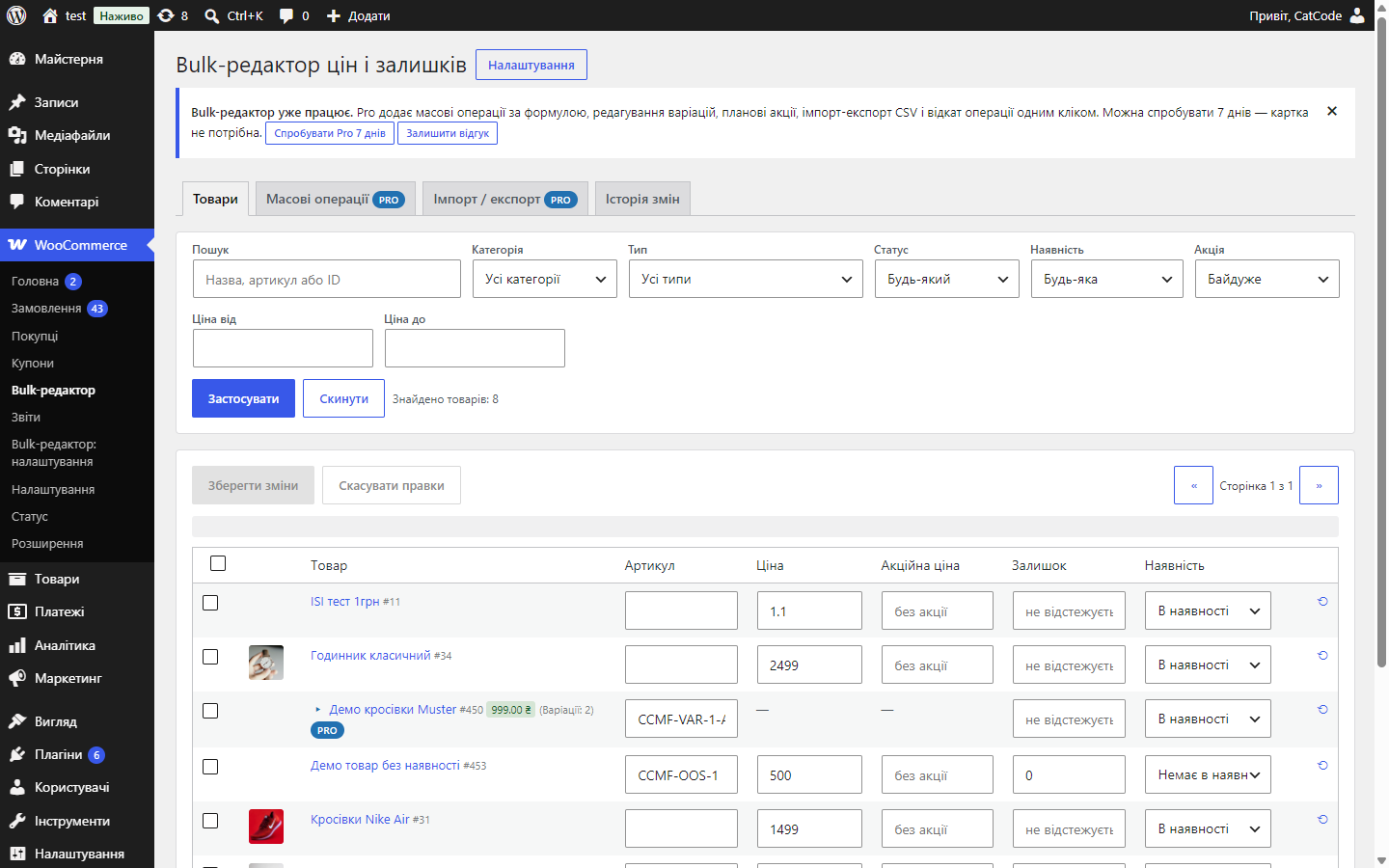The height and width of the screenshot is (868, 1389).
Task: Check the Демо товар без наявності checkbox
Action: [210, 767]
